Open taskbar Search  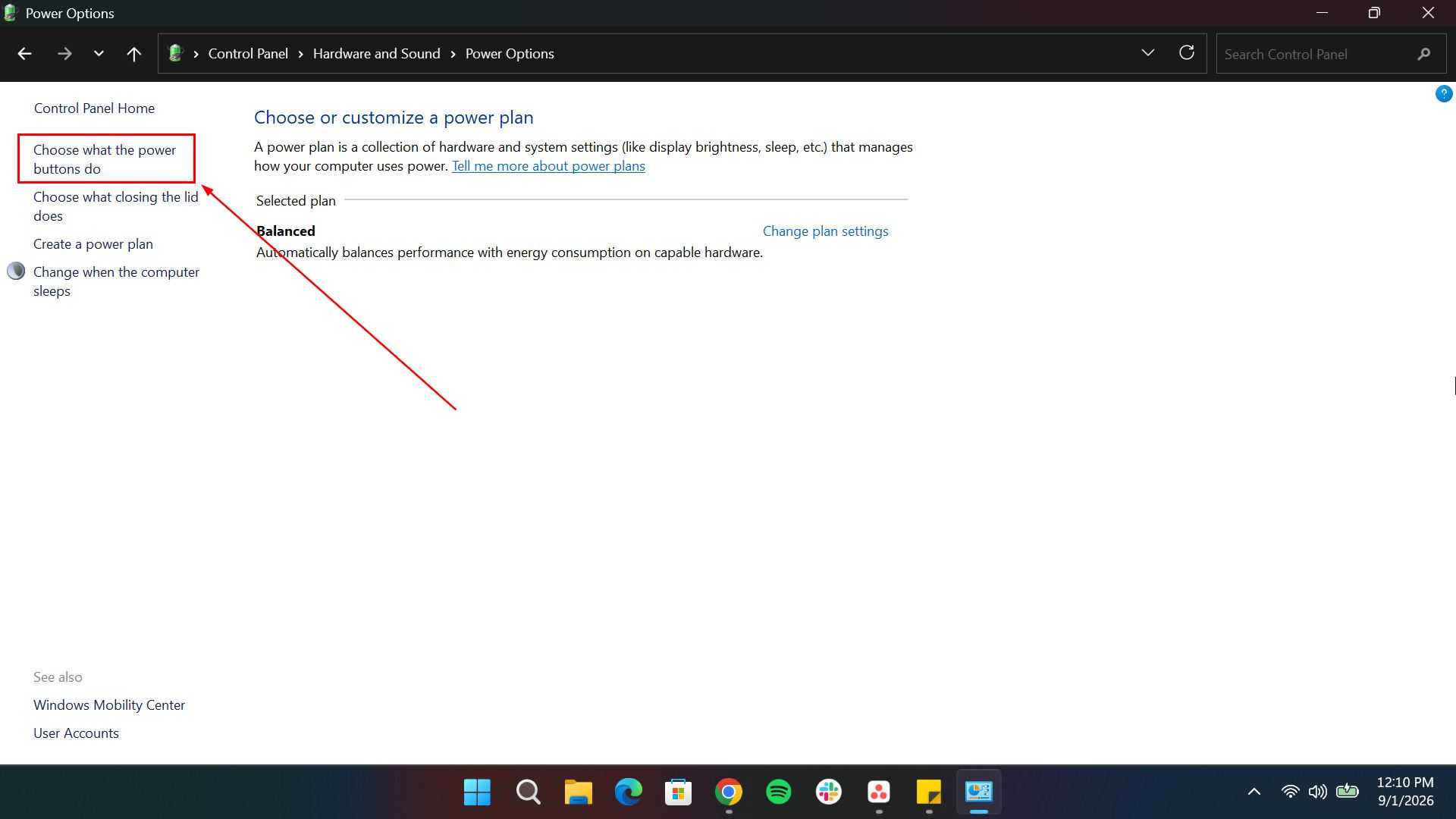[528, 792]
